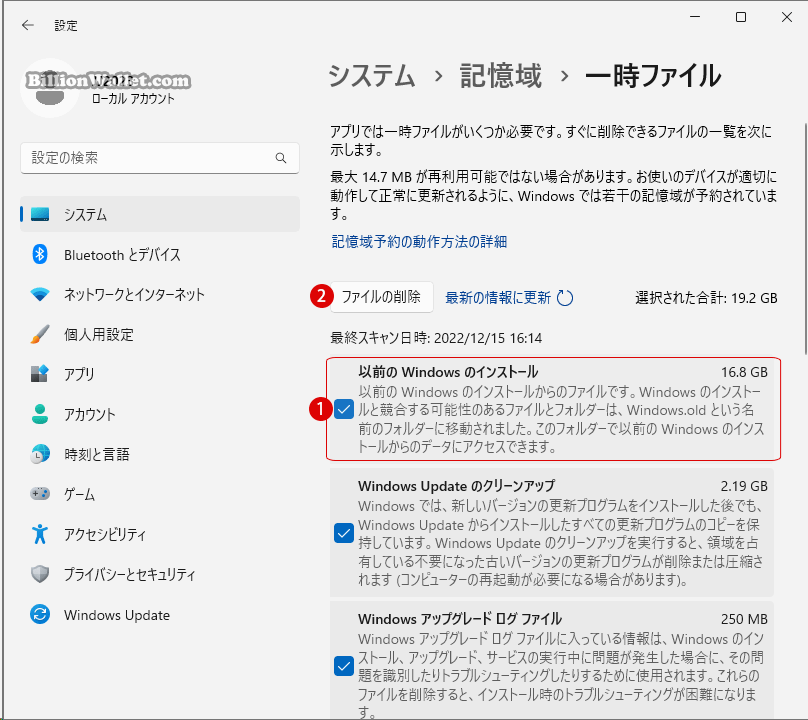Click the アカウント person icon
Viewport: 808px width, 720px height.
40,414
